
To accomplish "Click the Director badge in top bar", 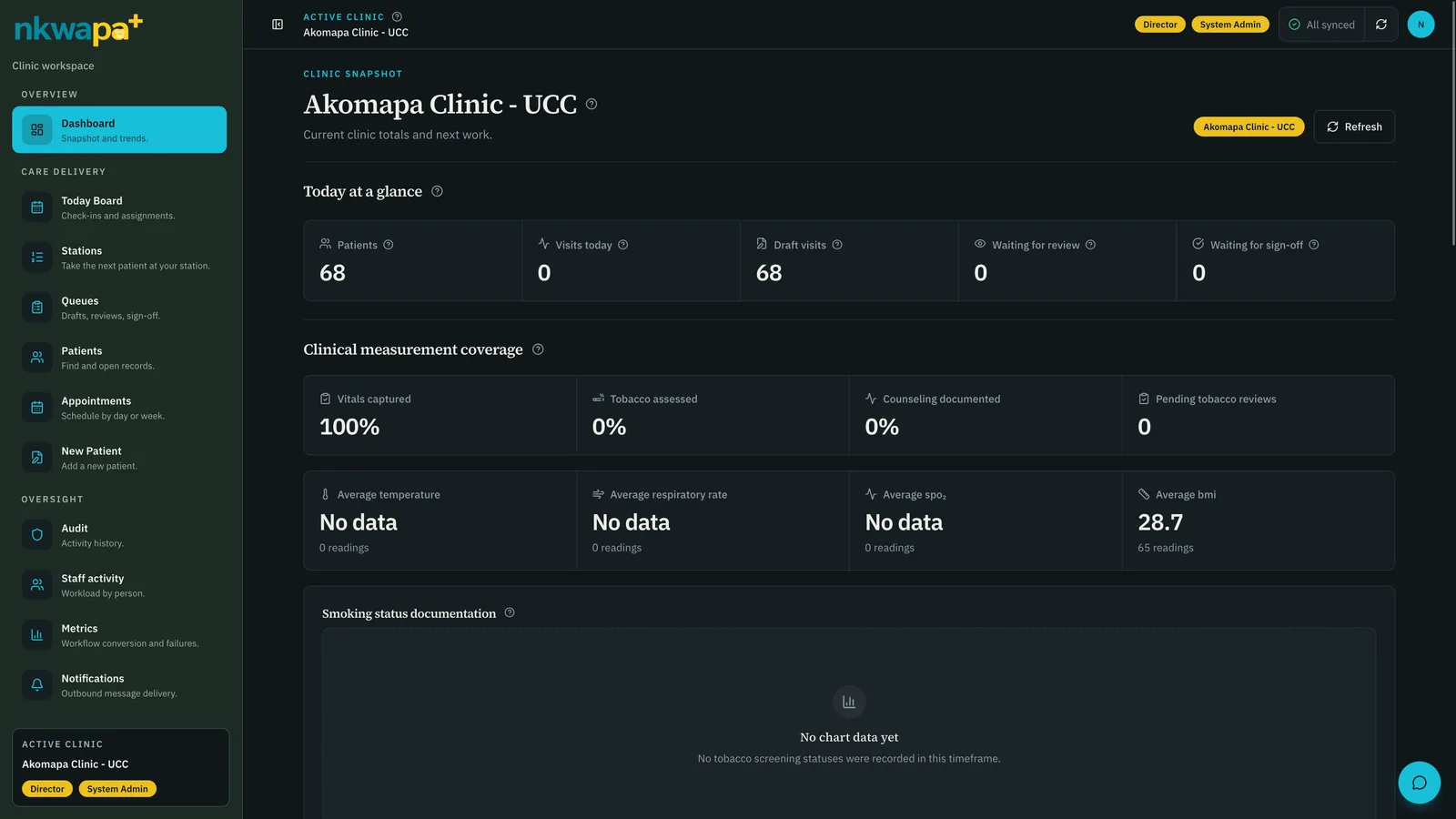I will click(1160, 25).
